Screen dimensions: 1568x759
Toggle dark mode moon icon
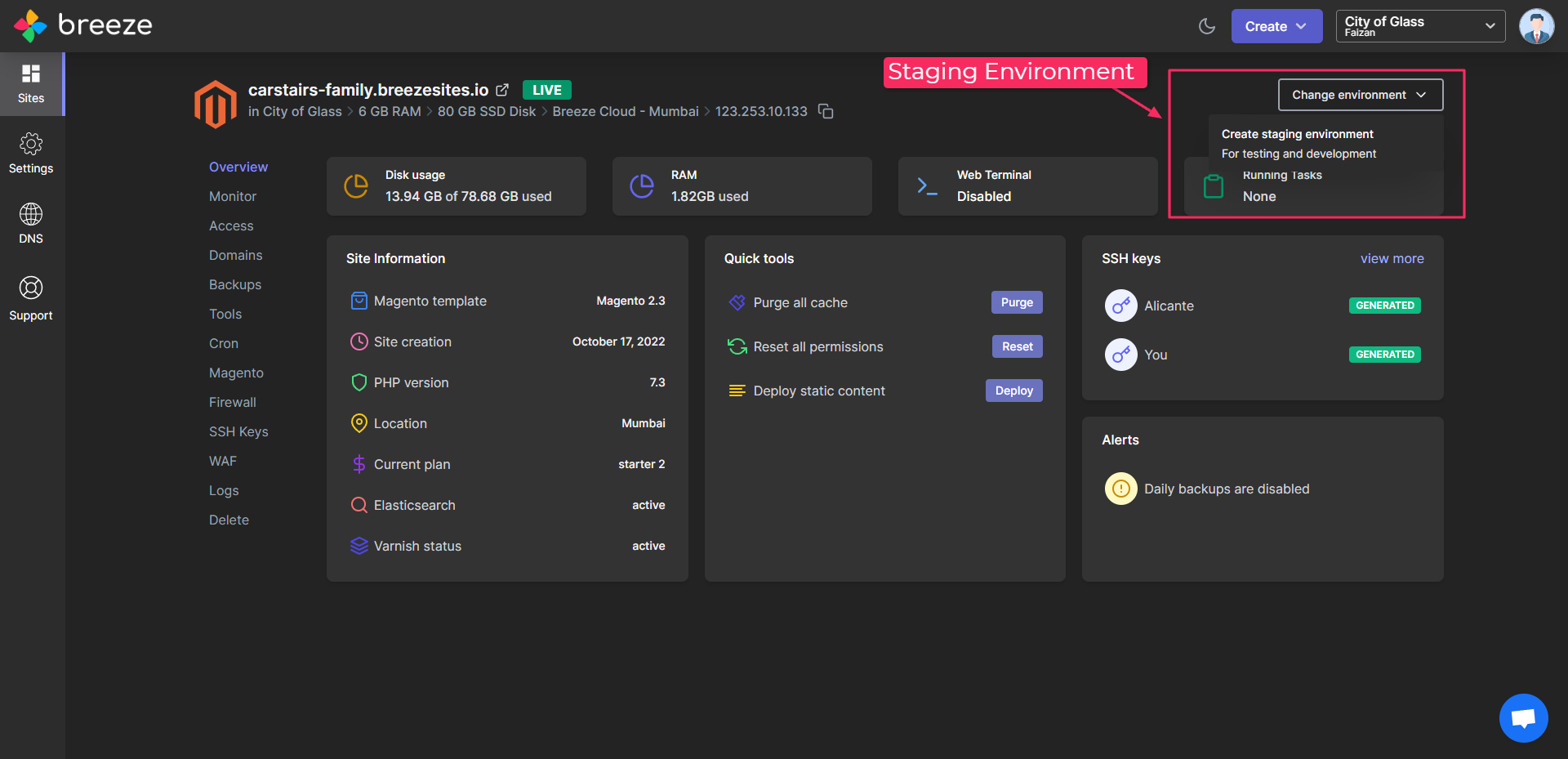coord(1207,26)
